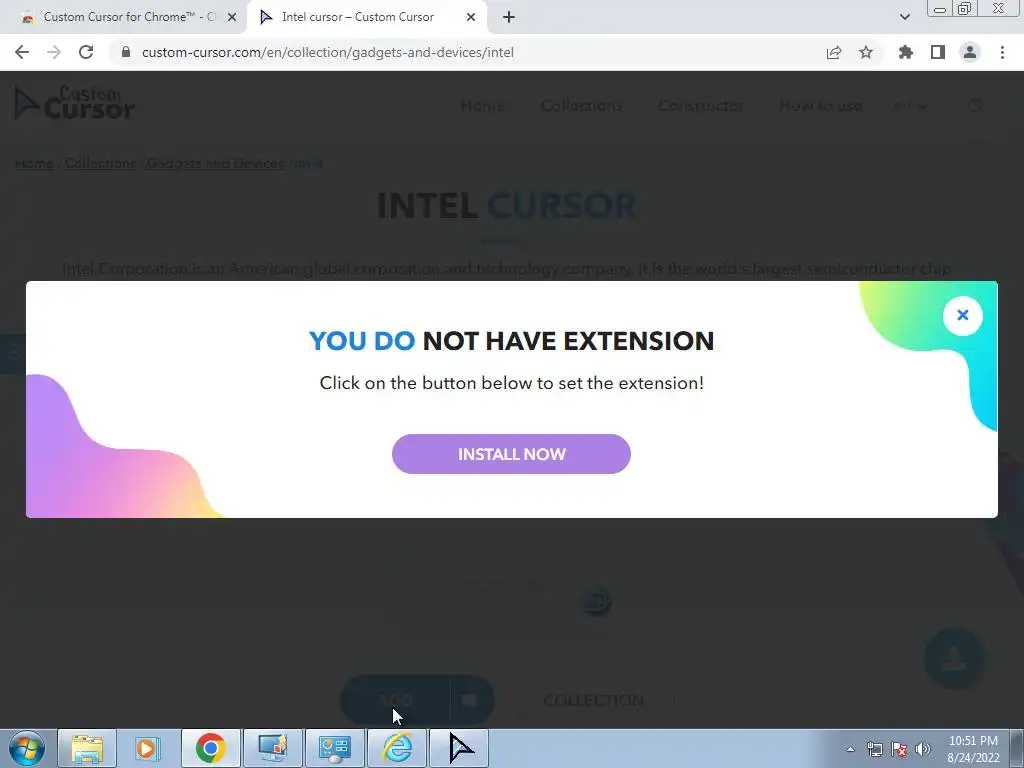
Task: Share this page icon
Action: (x=834, y=52)
